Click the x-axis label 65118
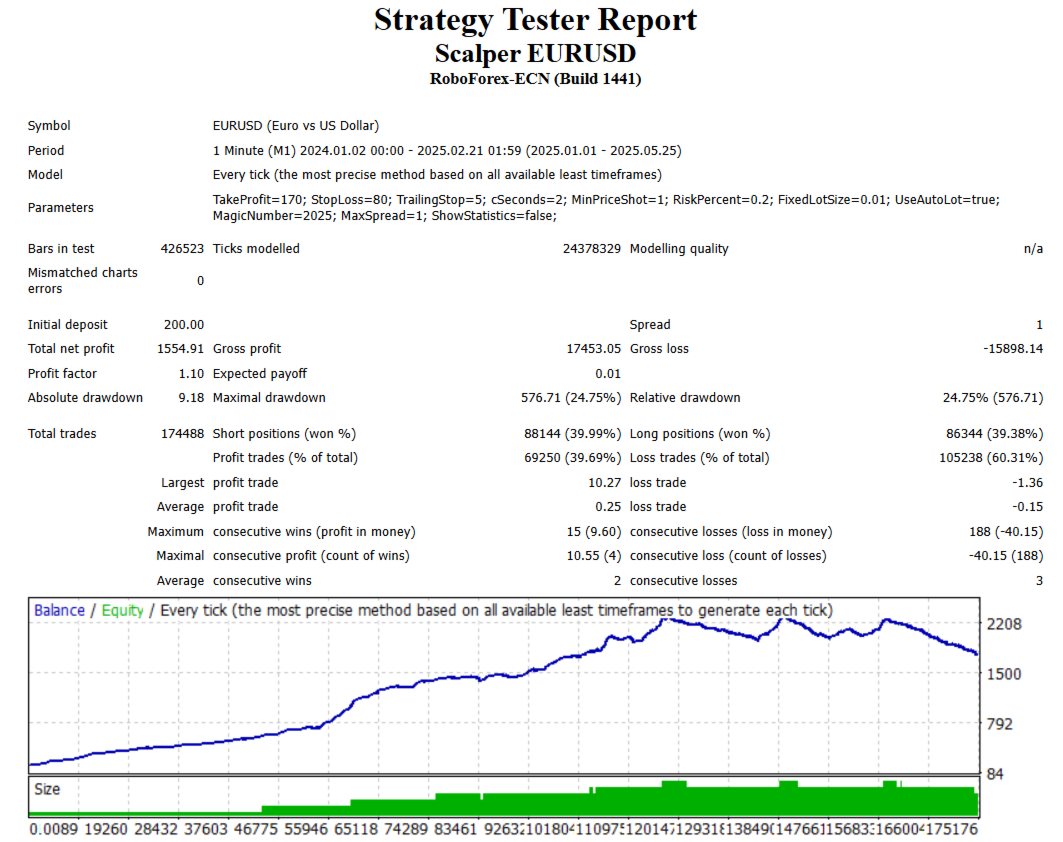Screen dimensions: 1063x842 [356, 829]
